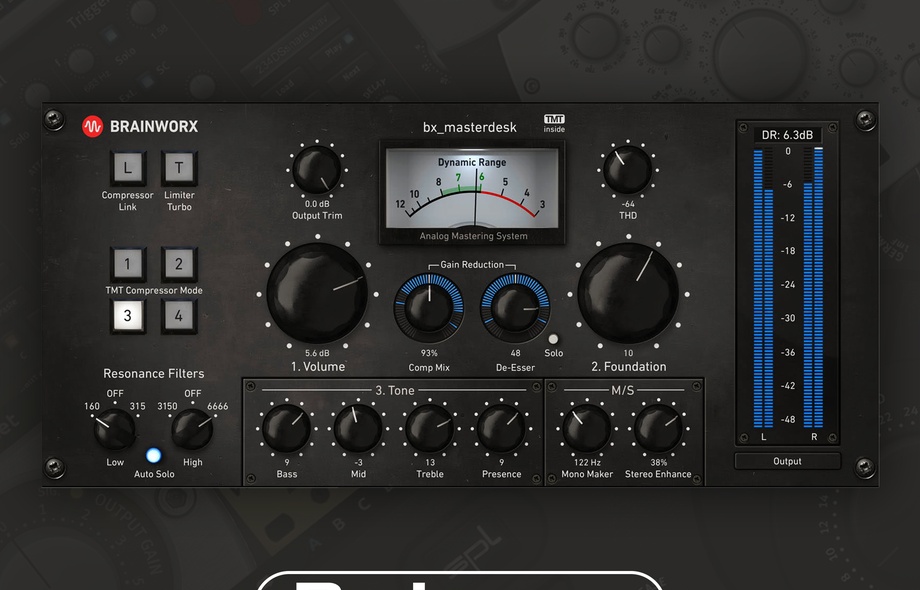Click the Comp Mix knob
The image size is (920, 590).
[429, 307]
